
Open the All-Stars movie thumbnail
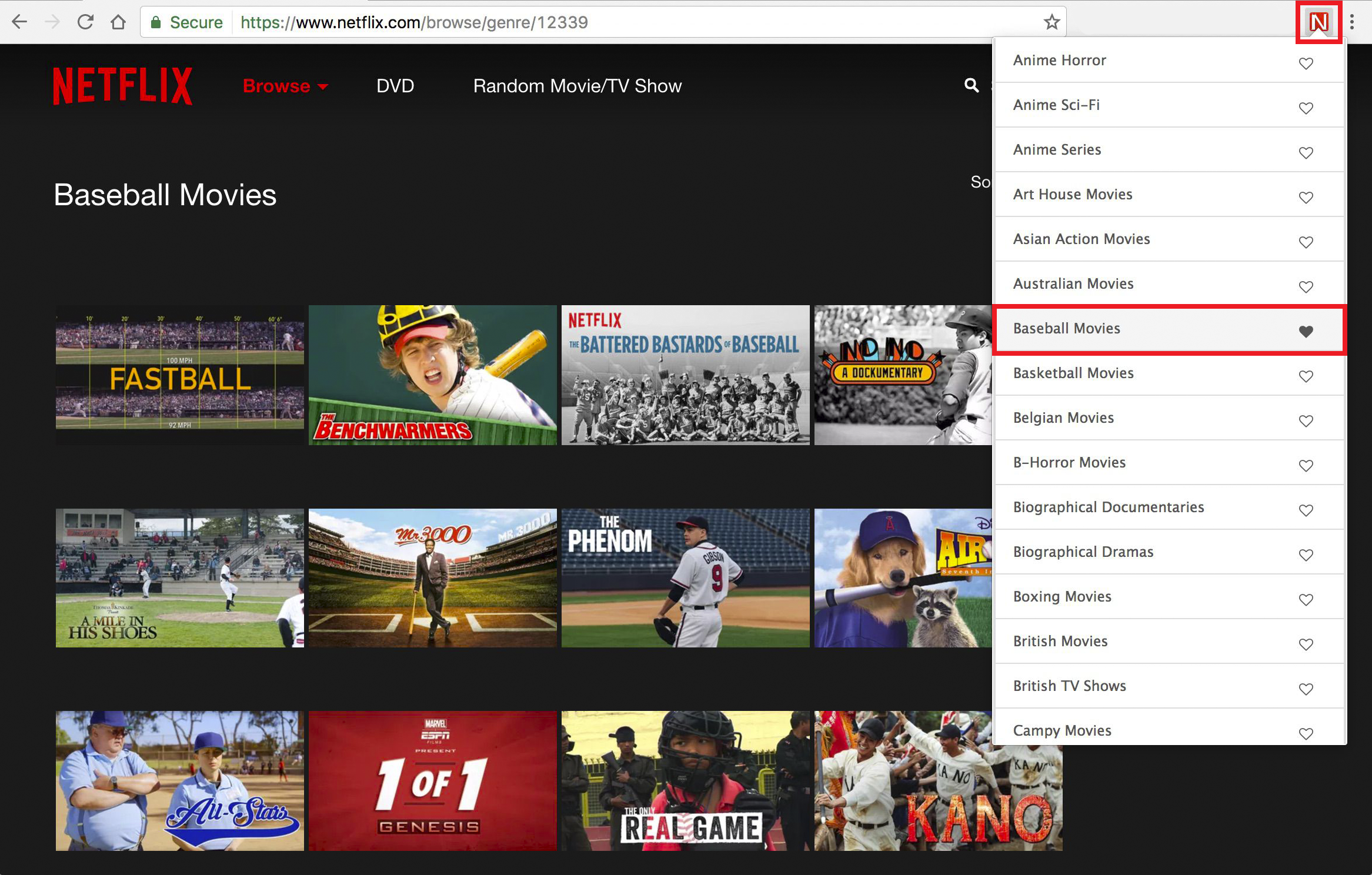[180, 781]
